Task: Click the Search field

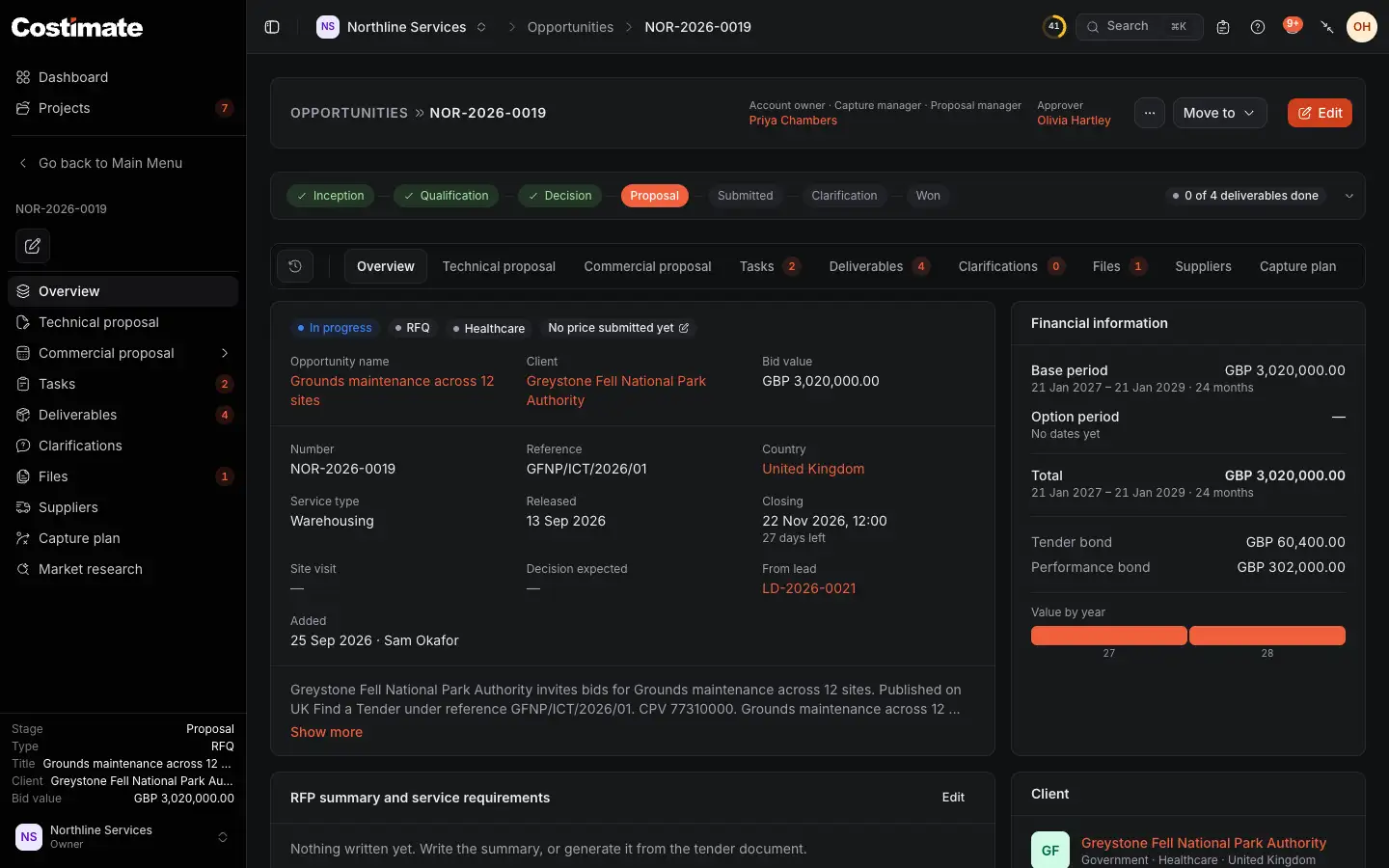Action: pos(1139,27)
